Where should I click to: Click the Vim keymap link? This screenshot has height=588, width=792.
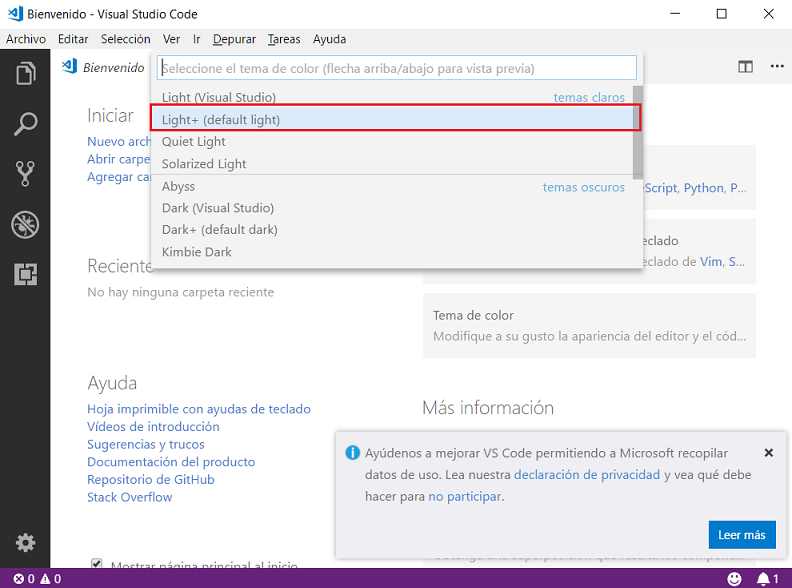(x=711, y=262)
